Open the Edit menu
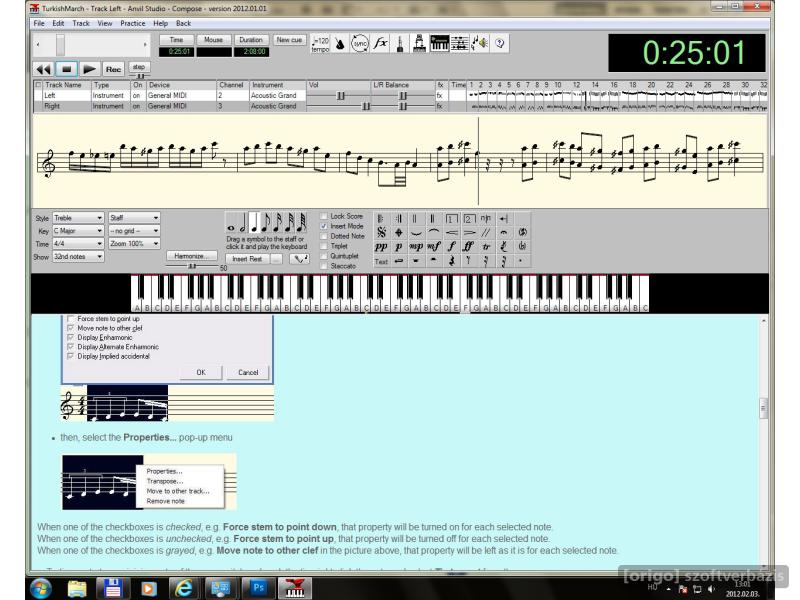 [x=58, y=23]
